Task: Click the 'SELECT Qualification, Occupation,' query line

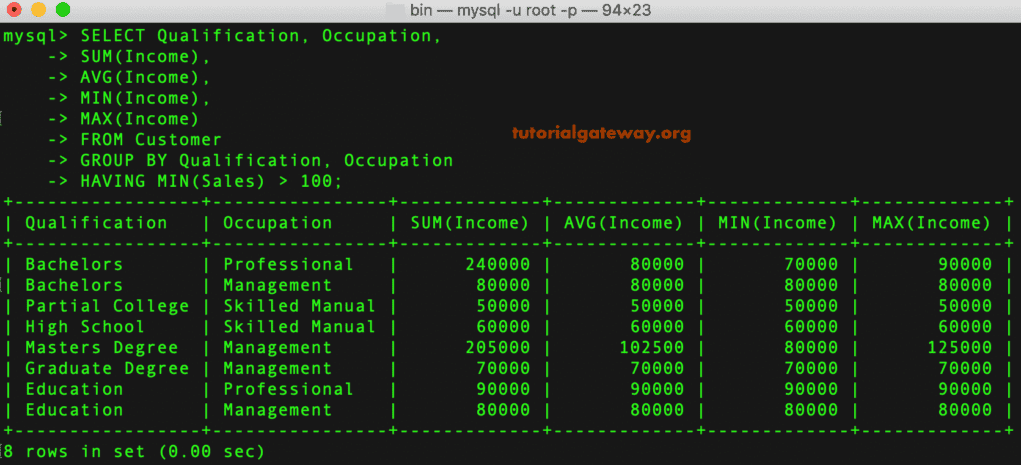Action: (x=261, y=36)
